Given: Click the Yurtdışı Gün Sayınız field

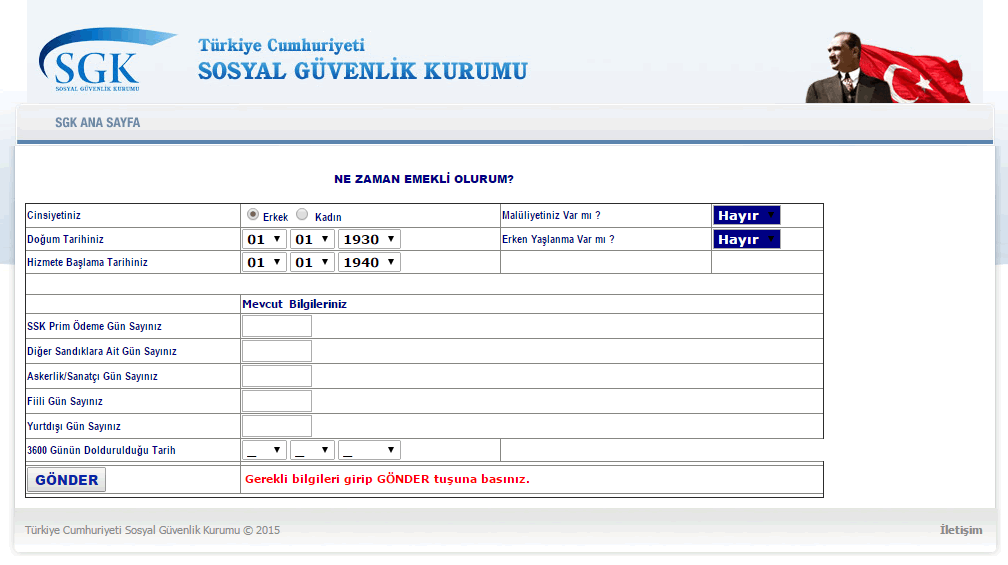Looking at the screenshot, I should point(277,426).
